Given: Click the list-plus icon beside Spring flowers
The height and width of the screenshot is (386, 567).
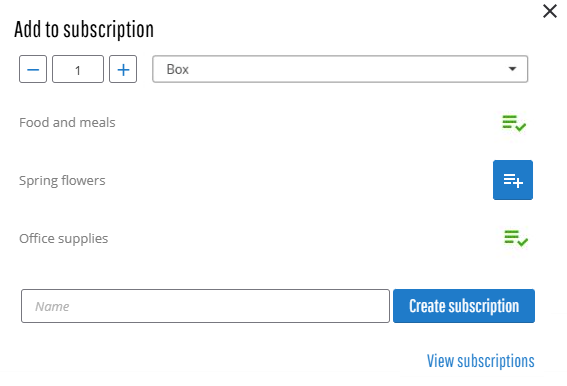Looking at the screenshot, I should (x=513, y=180).
